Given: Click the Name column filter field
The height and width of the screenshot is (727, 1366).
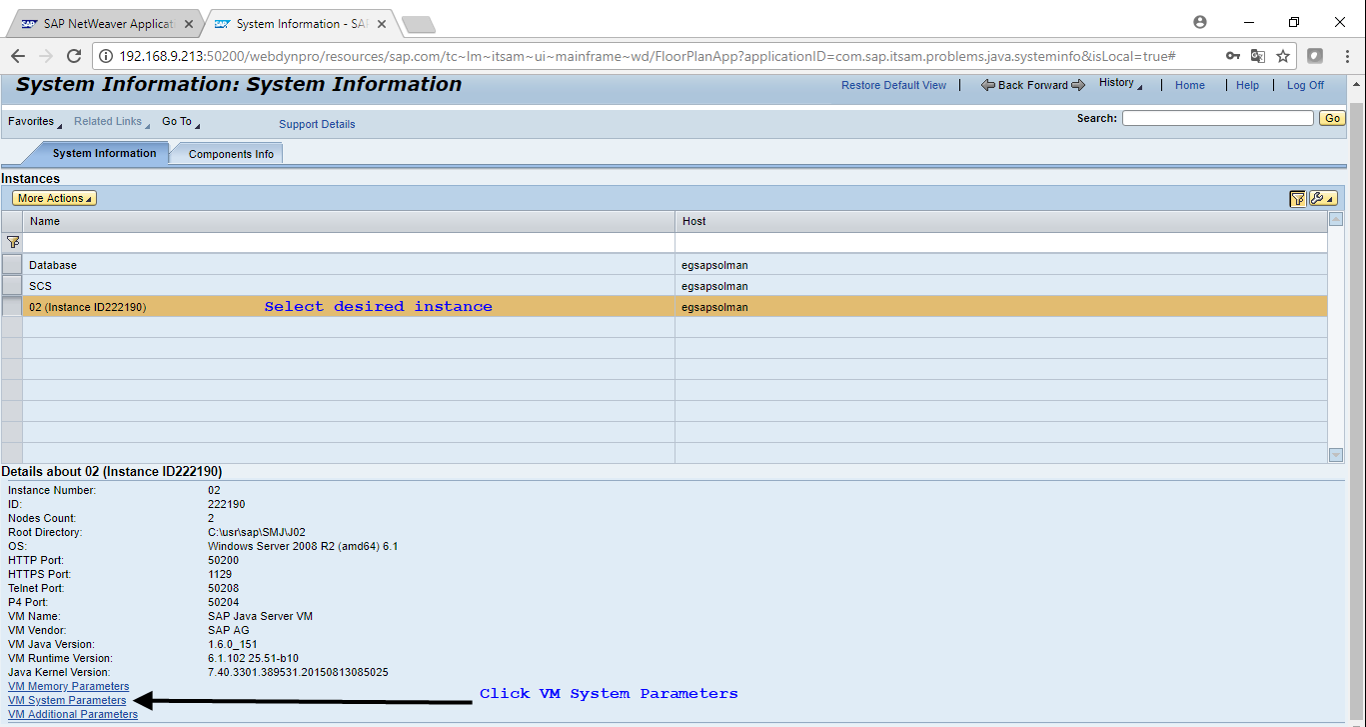Looking at the screenshot, I should (x=349, y=243).
